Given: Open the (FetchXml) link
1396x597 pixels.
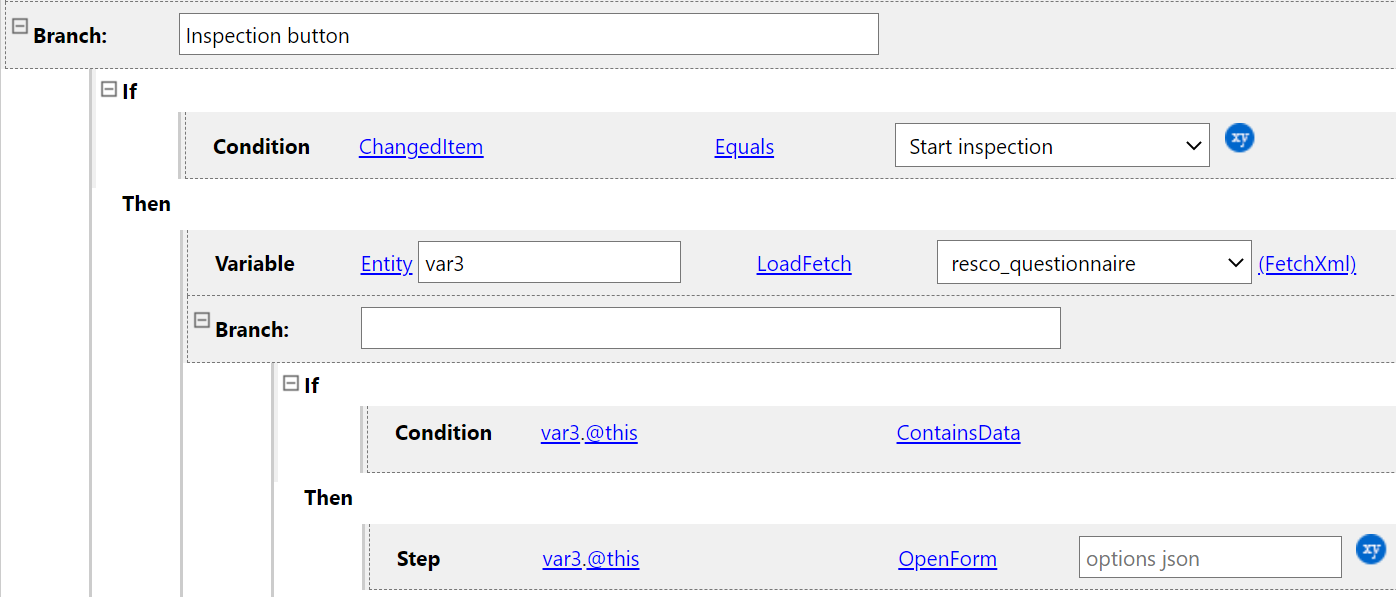Looking at the screenshot, I should click(1307, 264).
